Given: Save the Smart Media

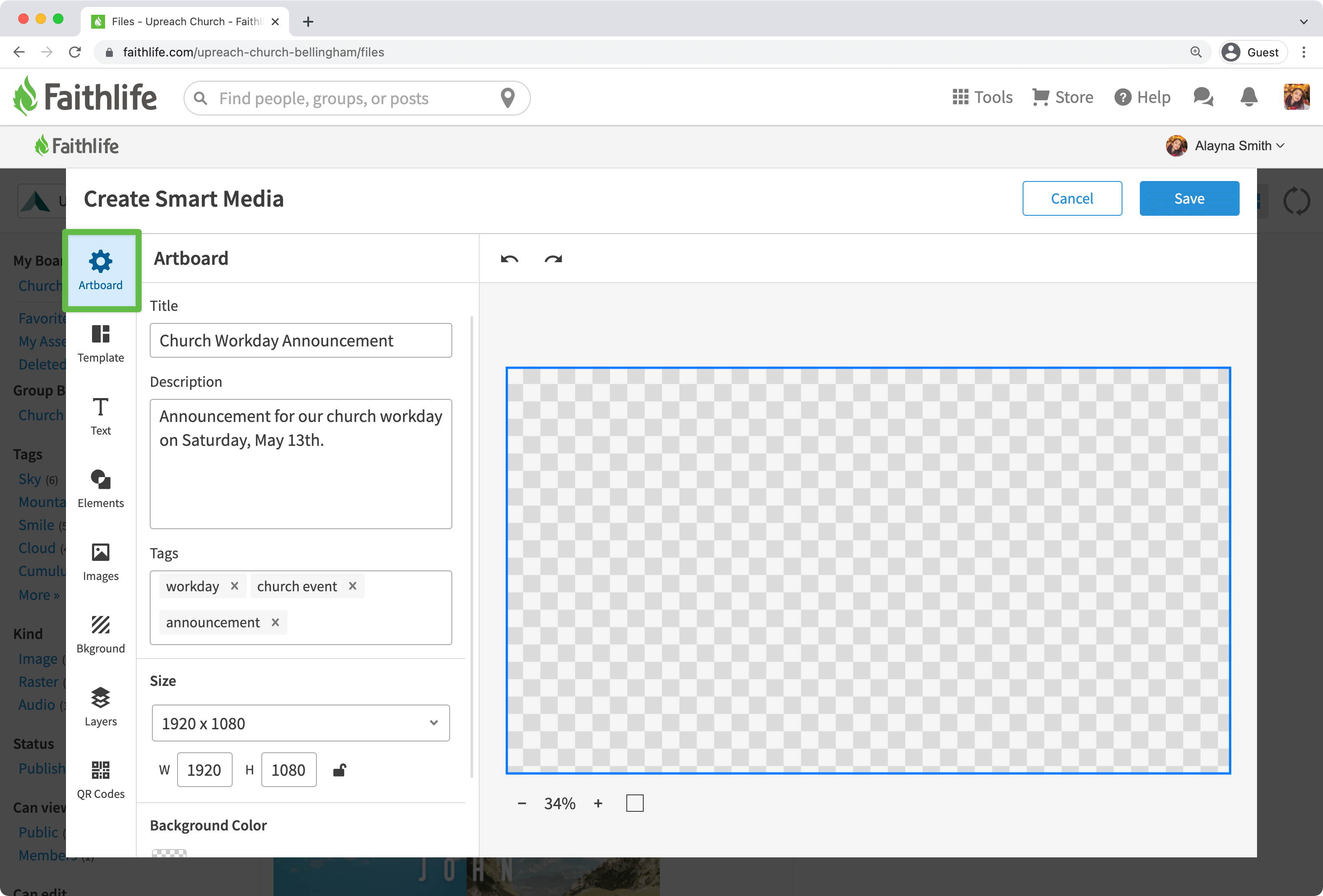Looking at the screenshot, I should 1189,198.
